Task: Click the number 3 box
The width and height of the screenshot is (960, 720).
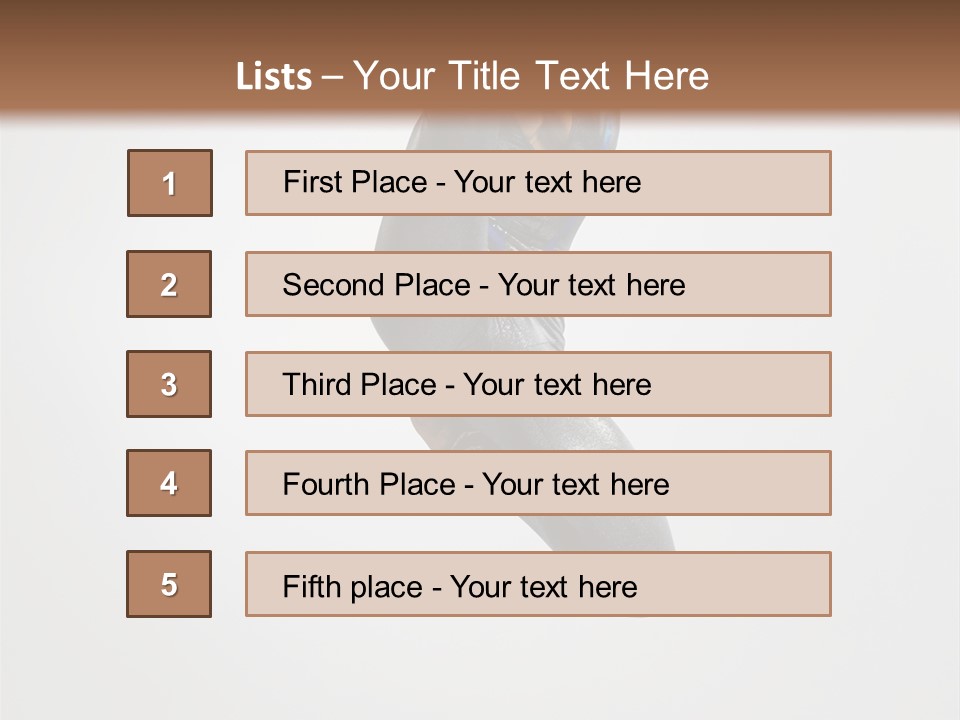Action: [x=169, y=384]
